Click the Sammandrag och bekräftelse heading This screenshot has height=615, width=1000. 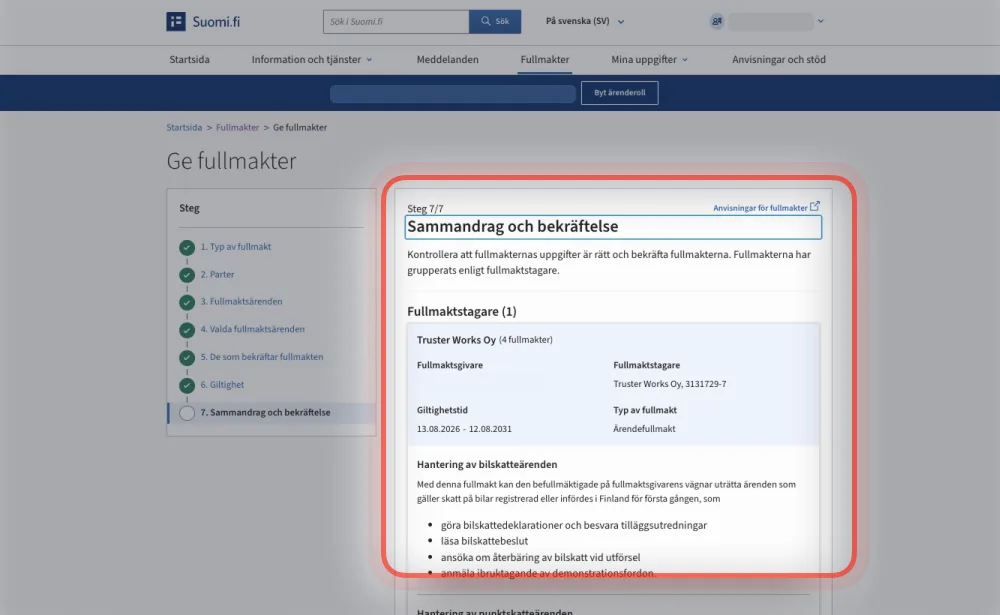point(513,226)
